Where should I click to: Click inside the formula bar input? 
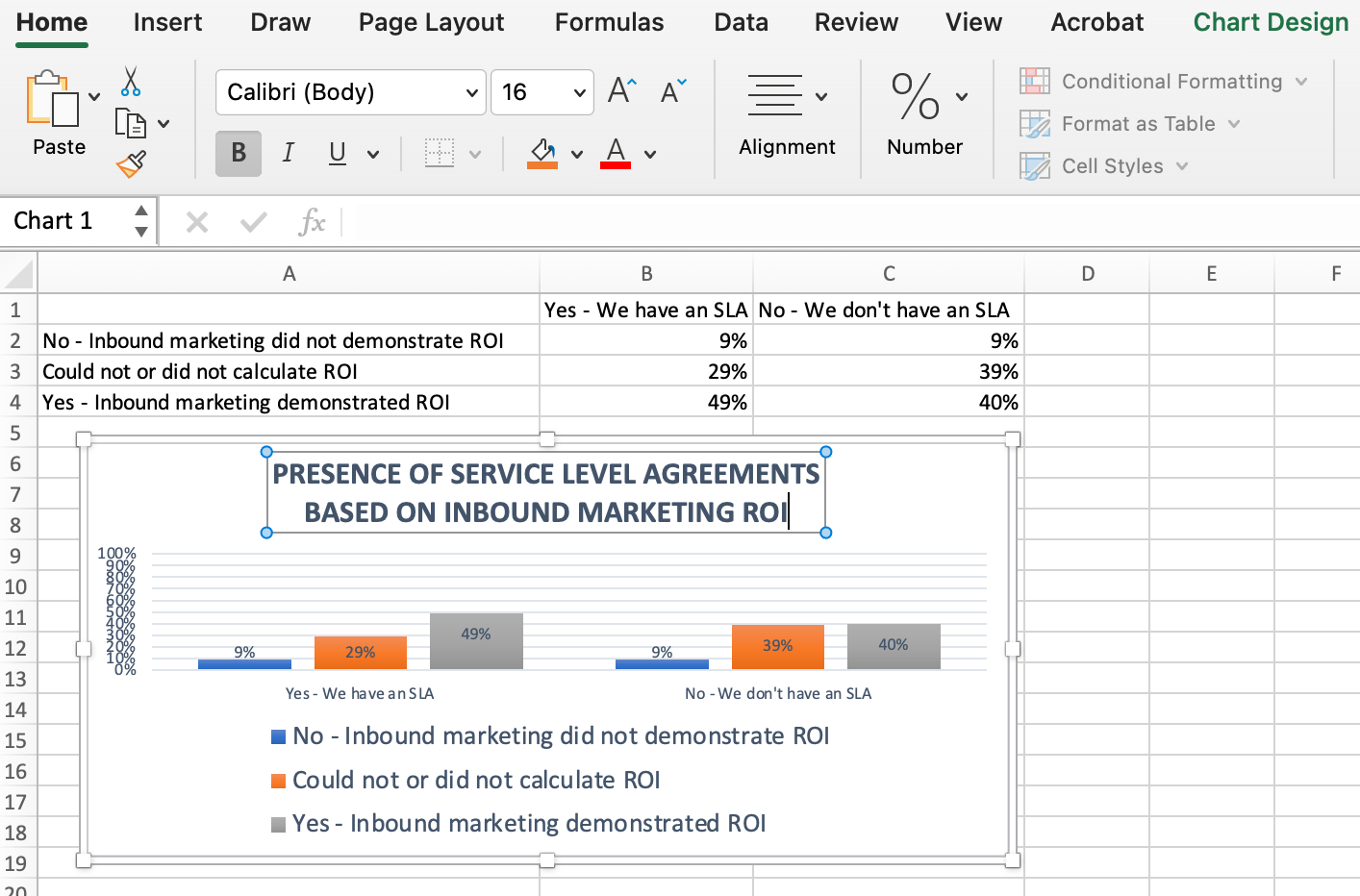(x=856, y=222)
